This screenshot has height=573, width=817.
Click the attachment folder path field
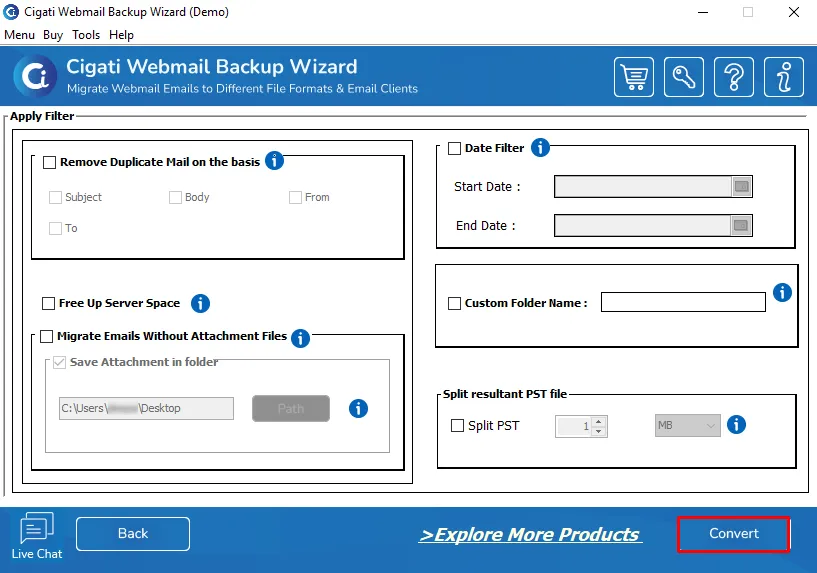[146, 408]
